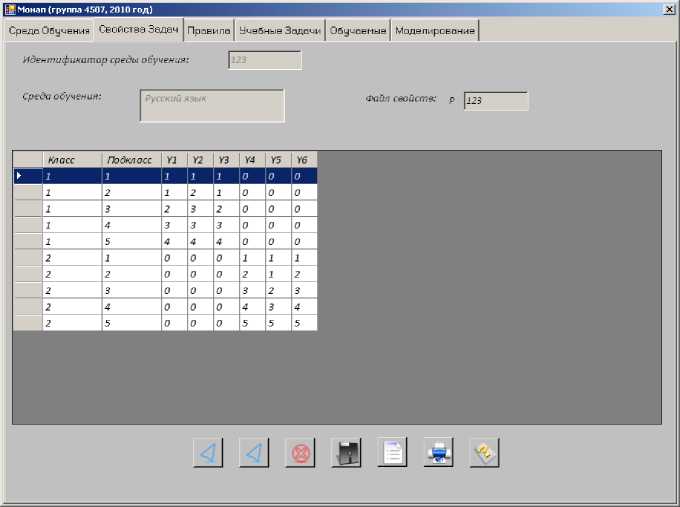Click the app icon in the title bar

(x=11, y=9)
